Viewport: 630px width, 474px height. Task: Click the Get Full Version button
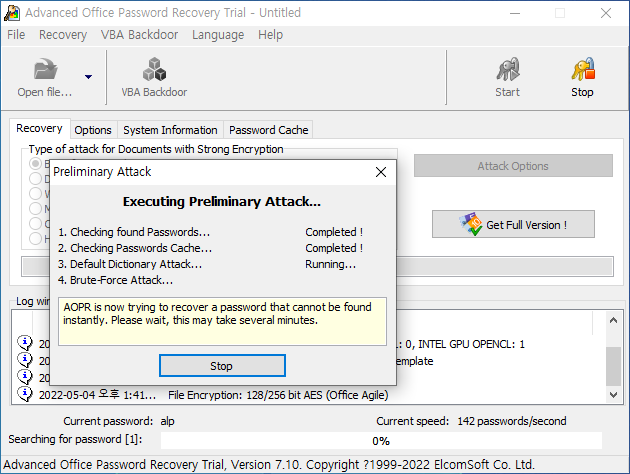click(x=514, y=224)
